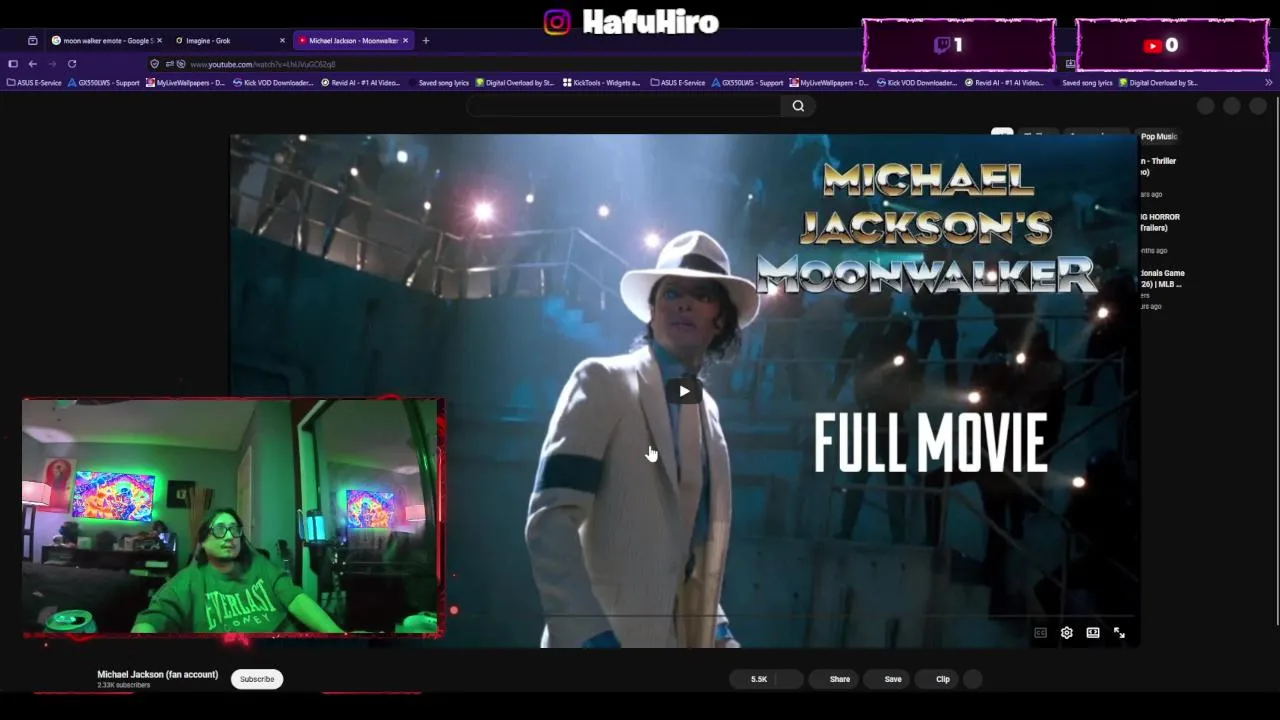Open a new browser tab
1280x720 pixels.
(x=426, y=41)
